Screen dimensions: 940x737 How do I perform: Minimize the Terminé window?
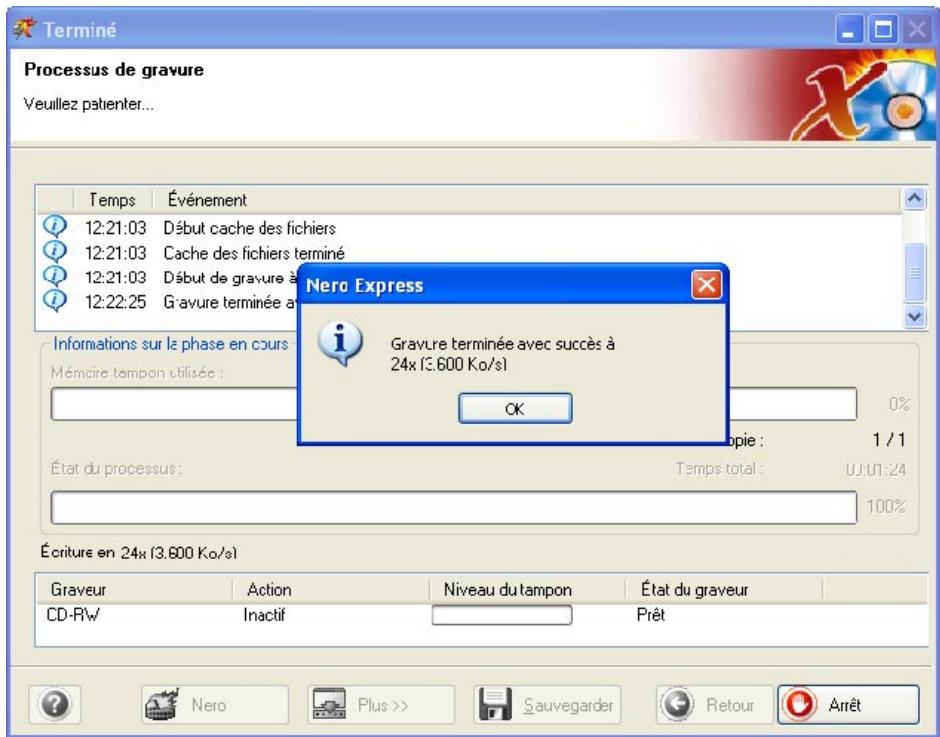click(x=849, y=29)
